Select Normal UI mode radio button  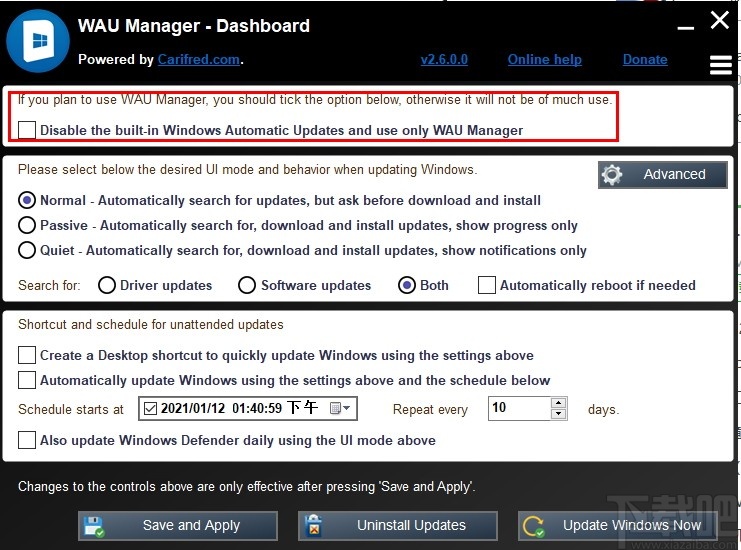click(x=27, y=200)
